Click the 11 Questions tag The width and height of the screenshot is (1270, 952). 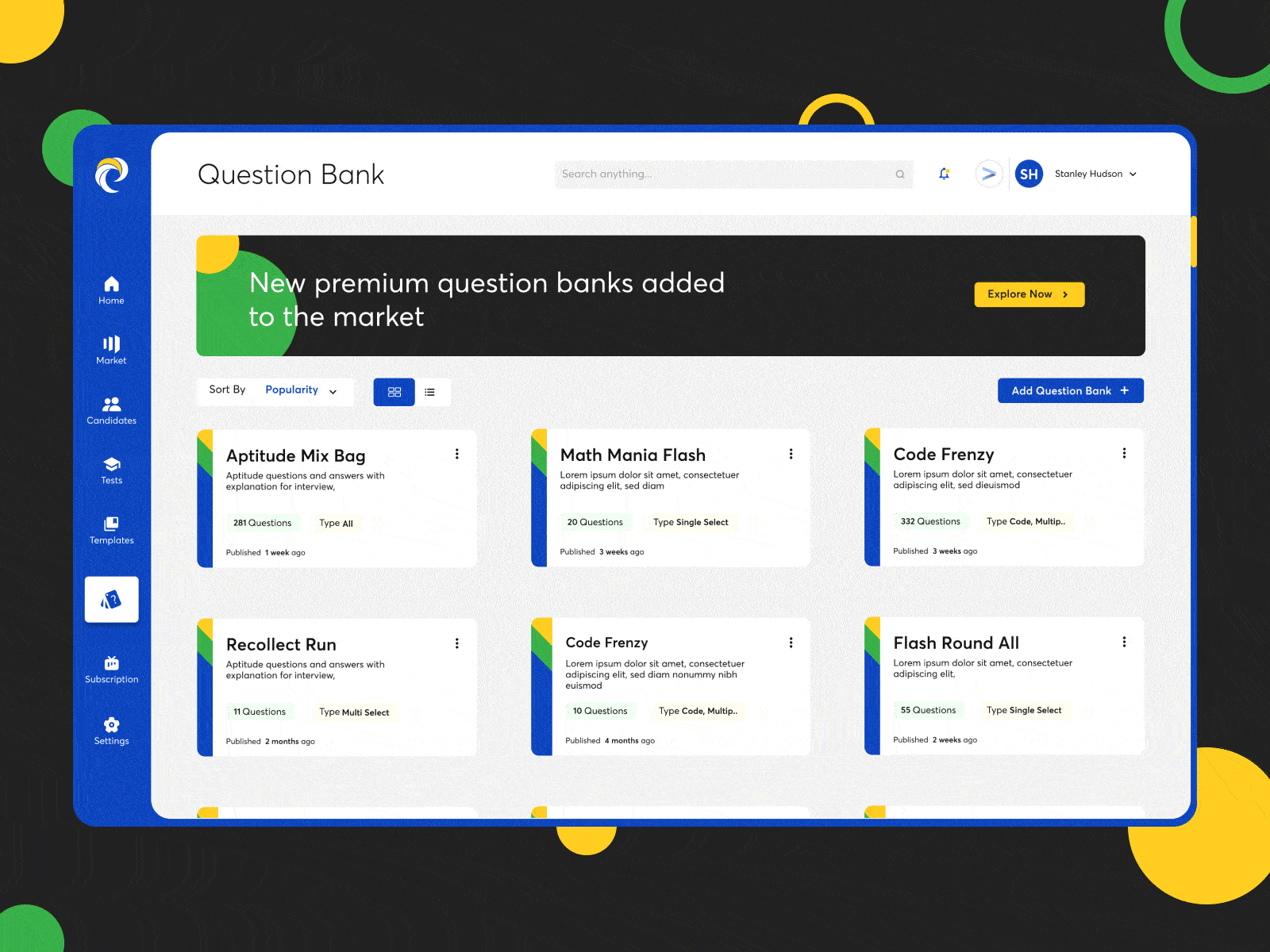(260, 712)
